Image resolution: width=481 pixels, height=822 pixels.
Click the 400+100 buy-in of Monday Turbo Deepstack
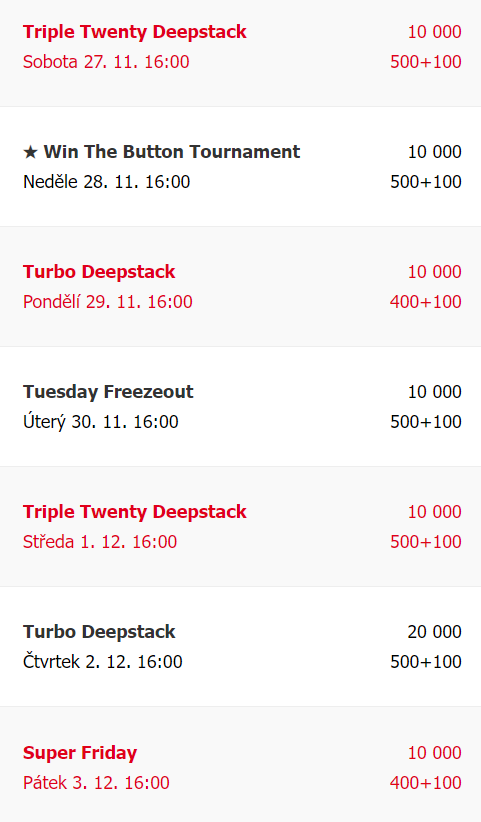click(x=425, y=302)
